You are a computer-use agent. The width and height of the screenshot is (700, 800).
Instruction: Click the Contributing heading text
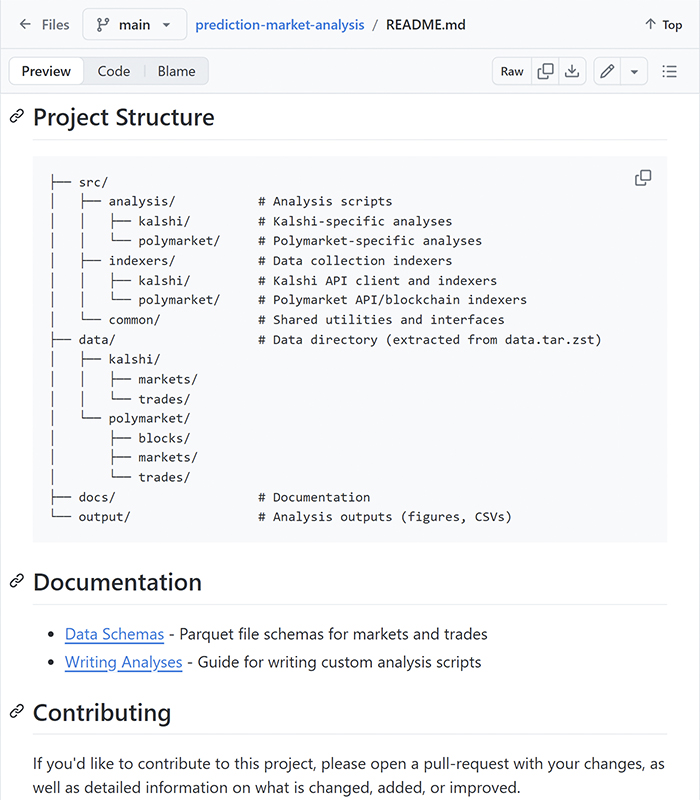click(102, 712)
